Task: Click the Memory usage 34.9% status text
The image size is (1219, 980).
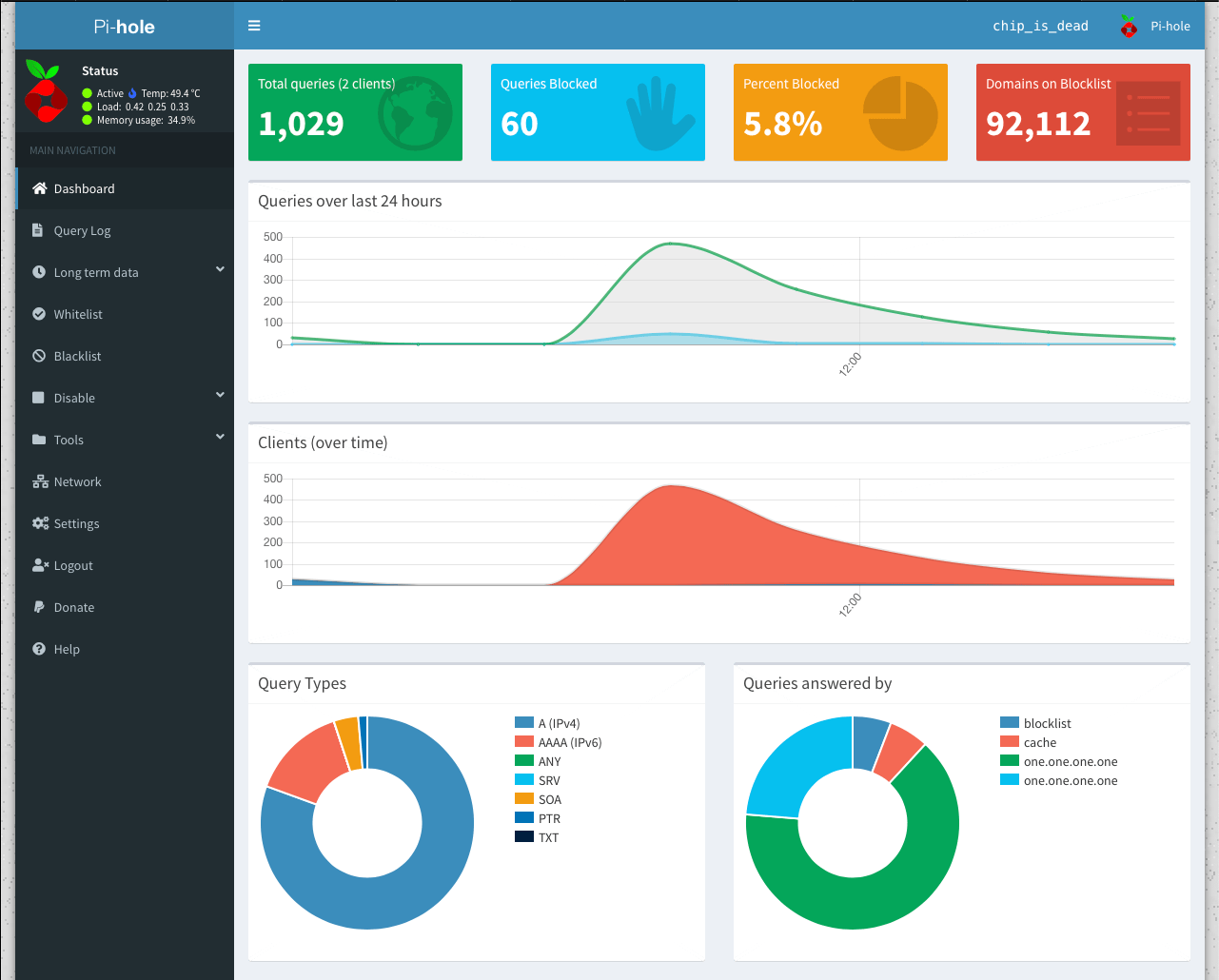Action: pos(146,120)
